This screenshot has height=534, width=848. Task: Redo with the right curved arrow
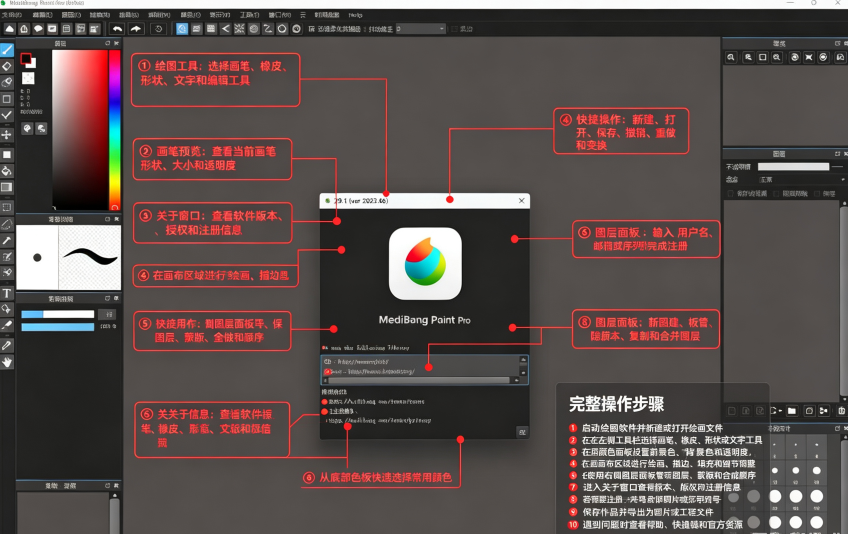[136, 29]
